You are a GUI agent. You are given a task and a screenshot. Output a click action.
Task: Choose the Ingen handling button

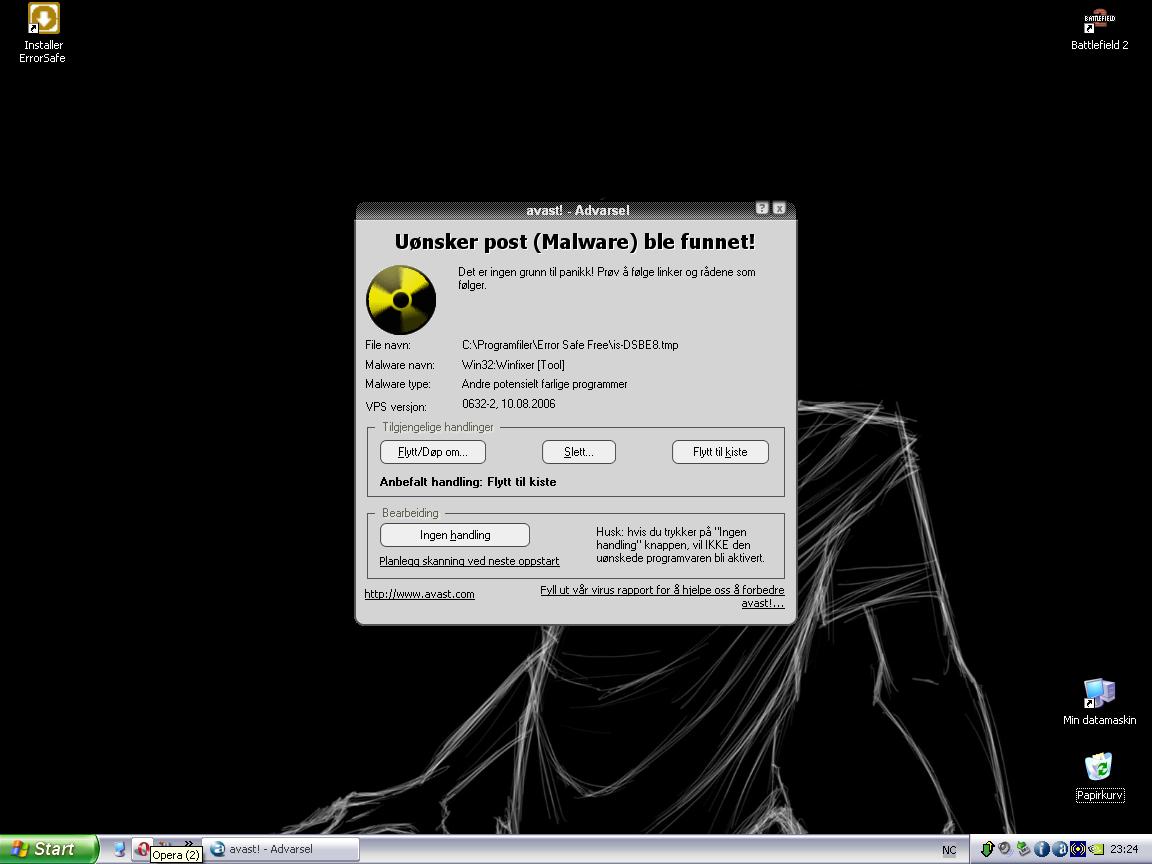point(455,535)
